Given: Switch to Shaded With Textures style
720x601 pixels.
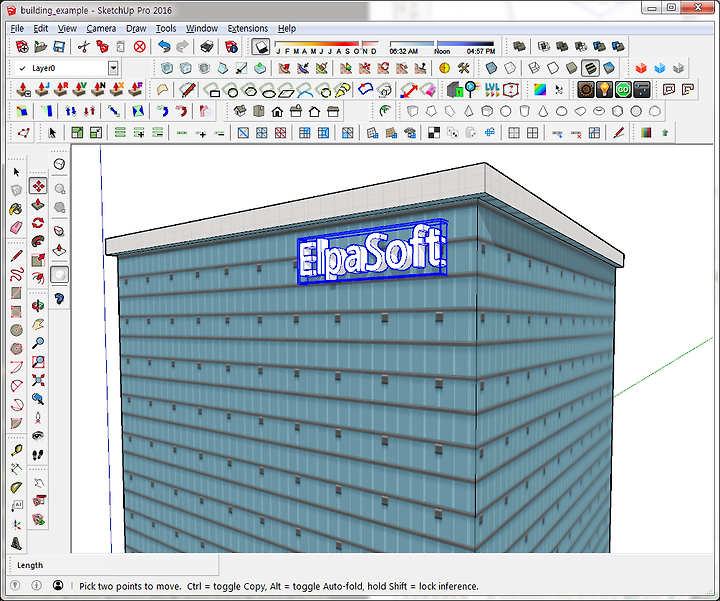Looking at the screenshot, I should [590, 68].
